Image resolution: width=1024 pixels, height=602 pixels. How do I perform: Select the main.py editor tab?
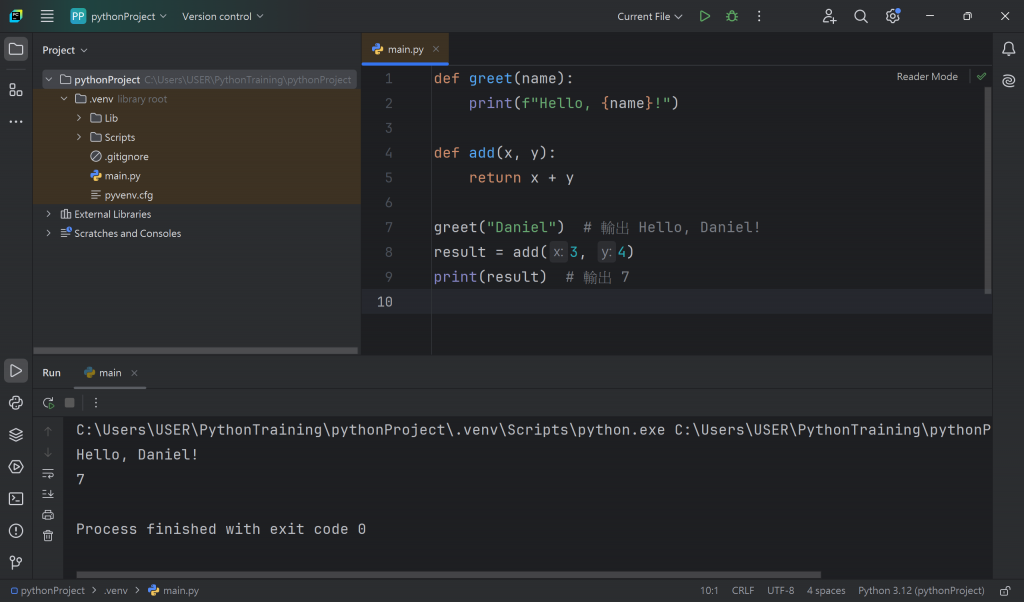pos(404,49)
